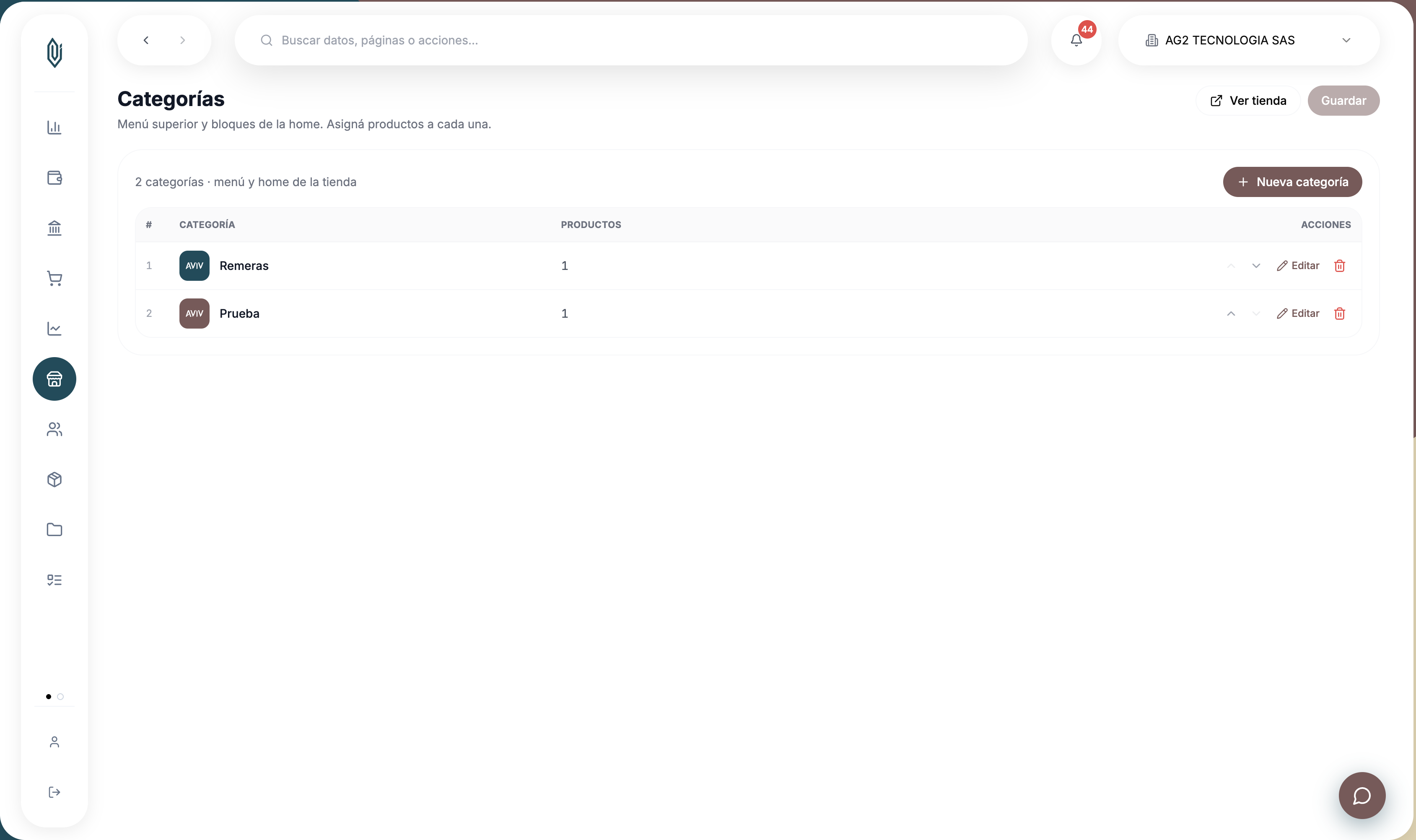Viewport: 1416px width, 840px height.
Task: Delete the Remeras category with trash icon
Action: pyautogui.click(x=1339, y=265)
